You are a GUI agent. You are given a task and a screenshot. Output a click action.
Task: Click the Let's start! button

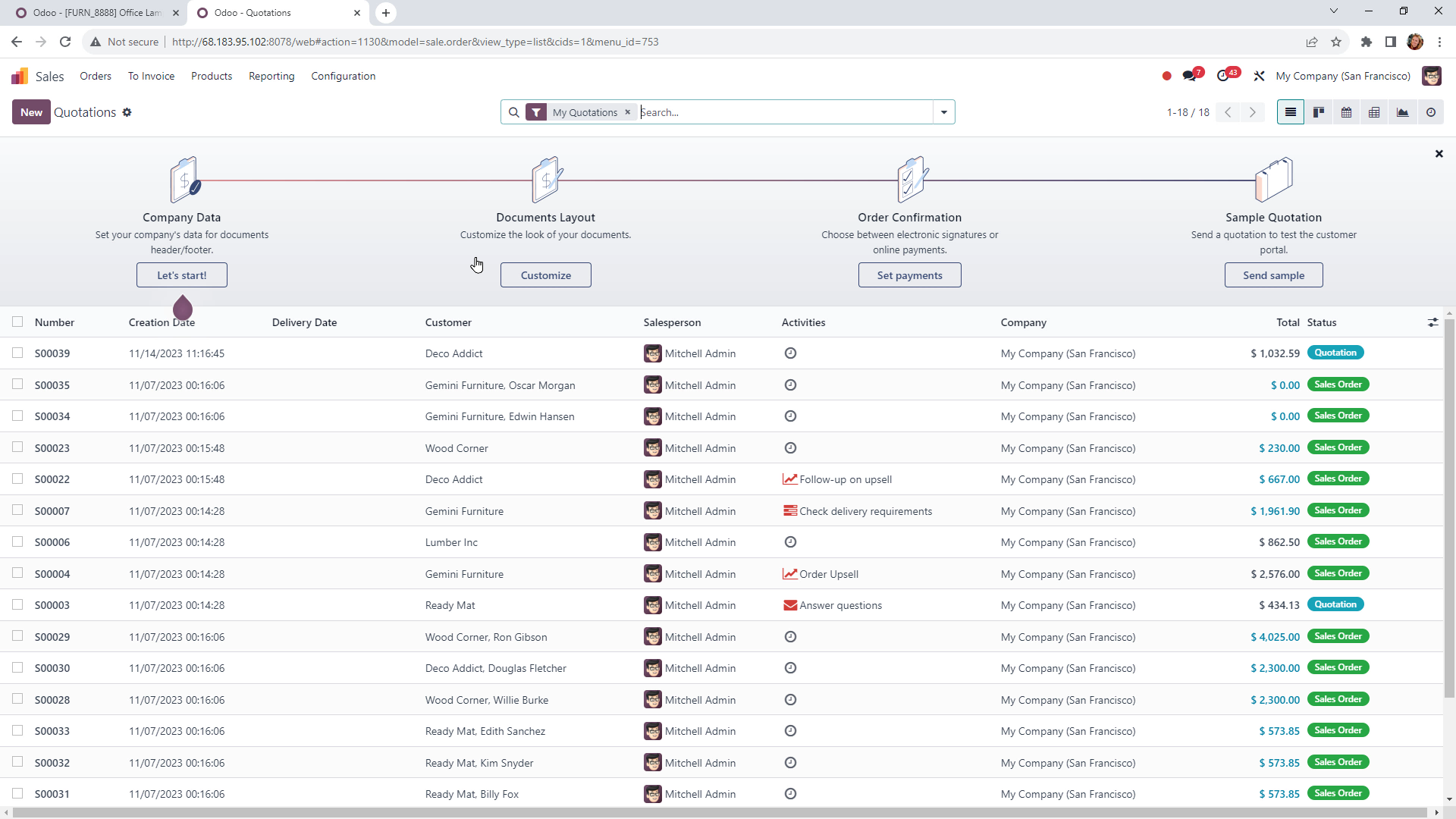pos(182,275)
